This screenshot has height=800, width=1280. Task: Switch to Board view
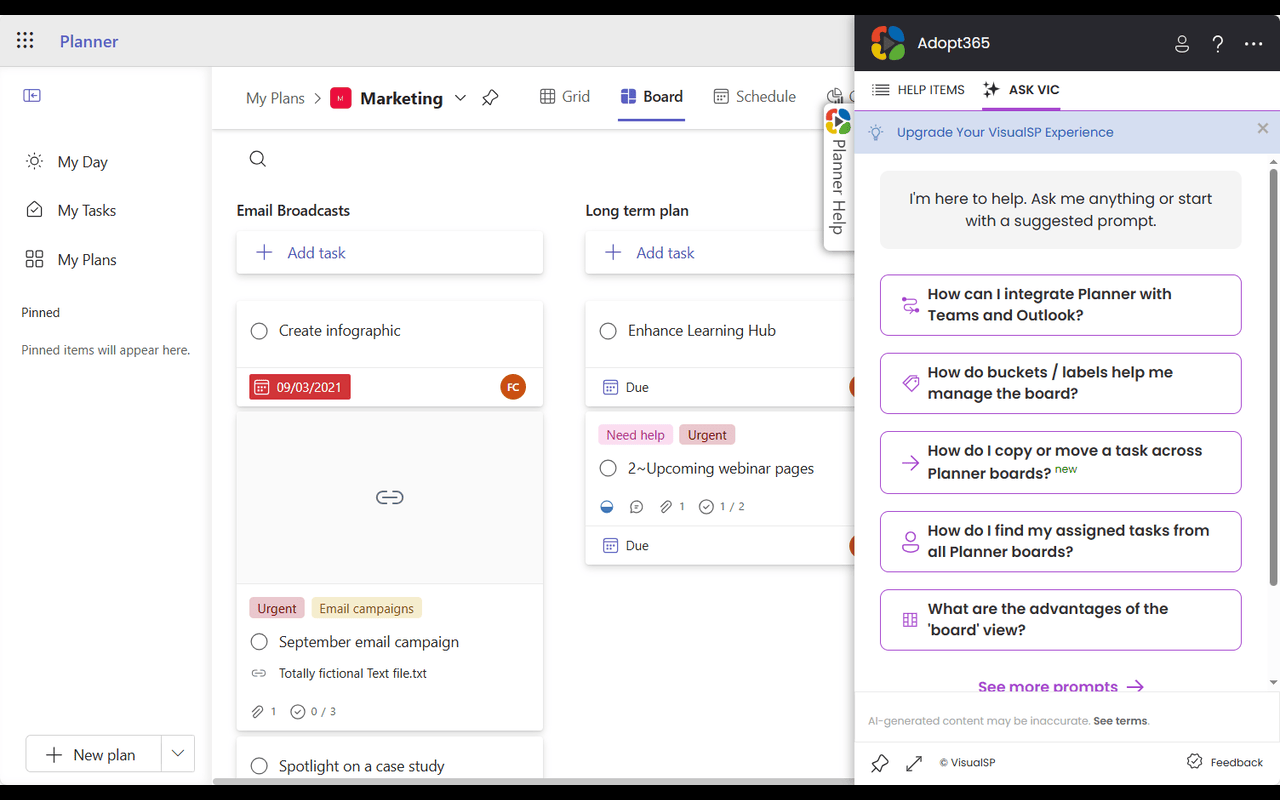point(651,97)
